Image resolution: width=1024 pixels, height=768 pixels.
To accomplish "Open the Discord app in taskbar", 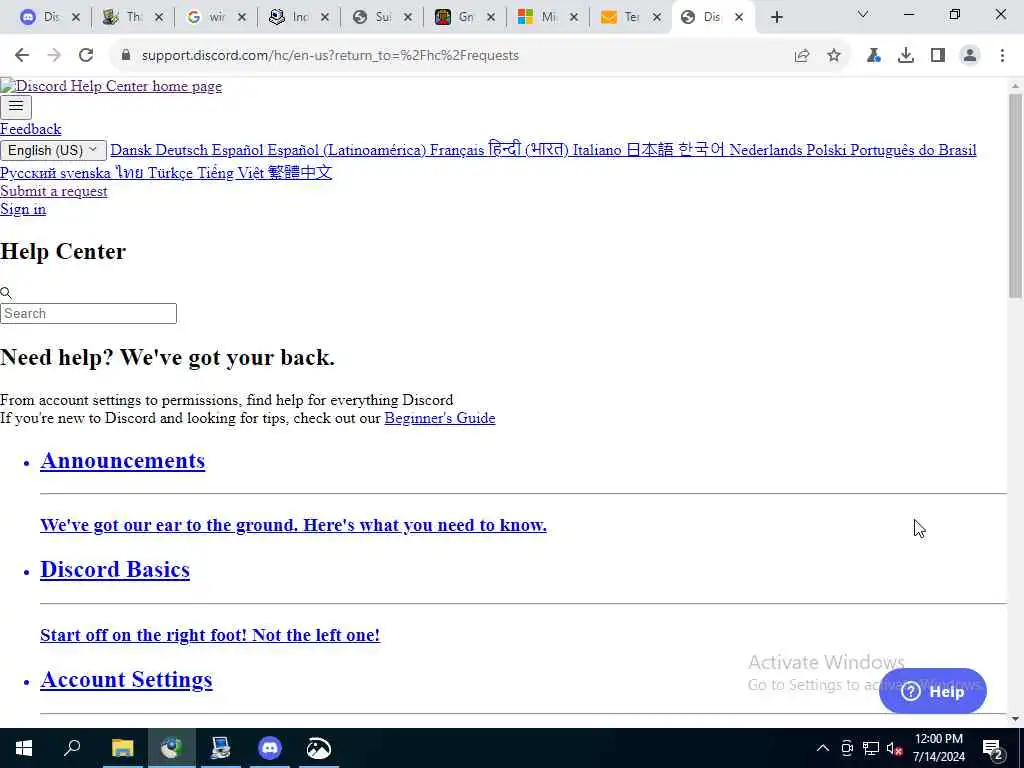I will point(270,748).
